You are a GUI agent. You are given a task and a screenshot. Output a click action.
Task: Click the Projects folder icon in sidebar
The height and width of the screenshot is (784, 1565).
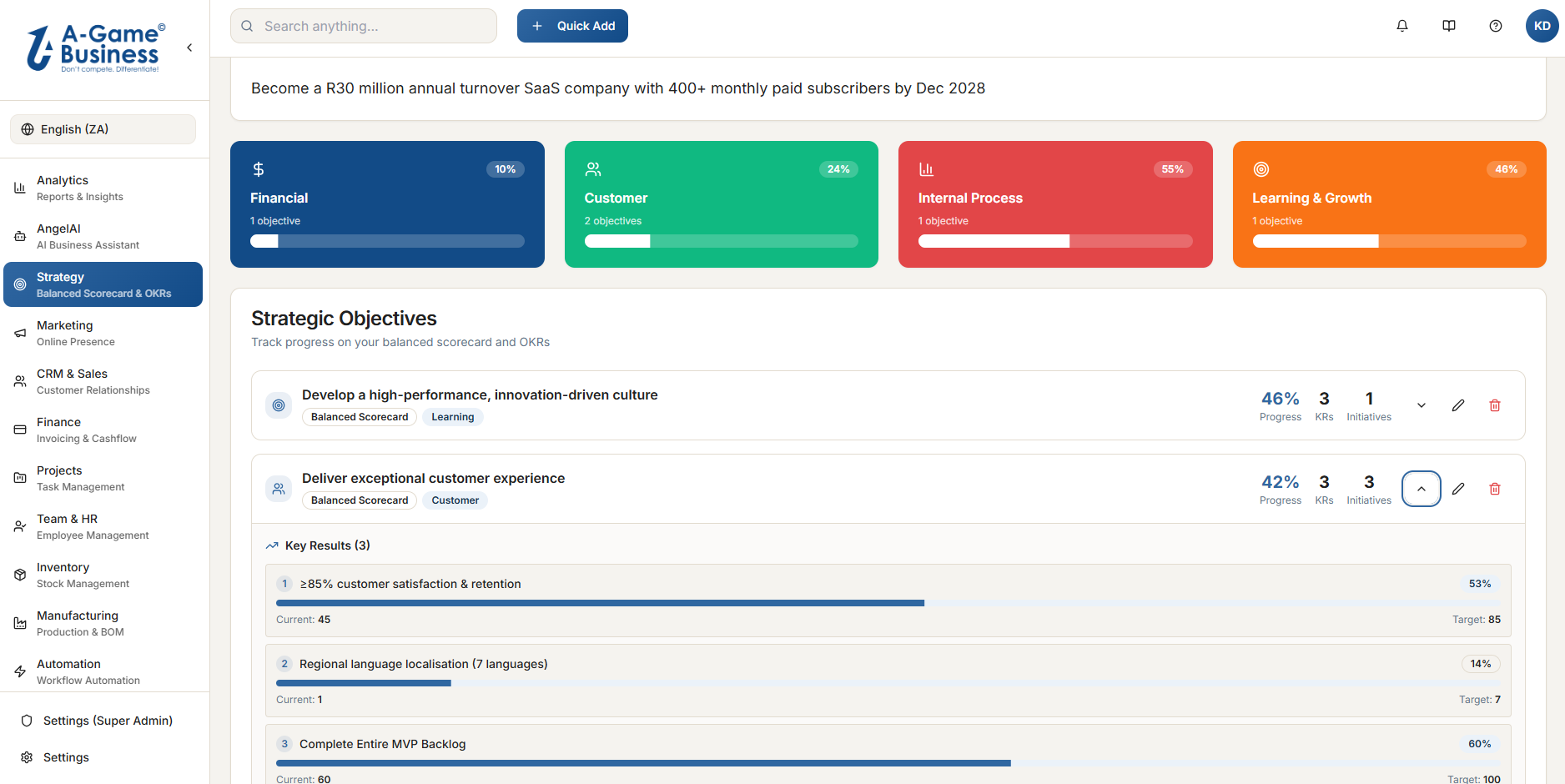pyautogui.click(x=20, y=479)
